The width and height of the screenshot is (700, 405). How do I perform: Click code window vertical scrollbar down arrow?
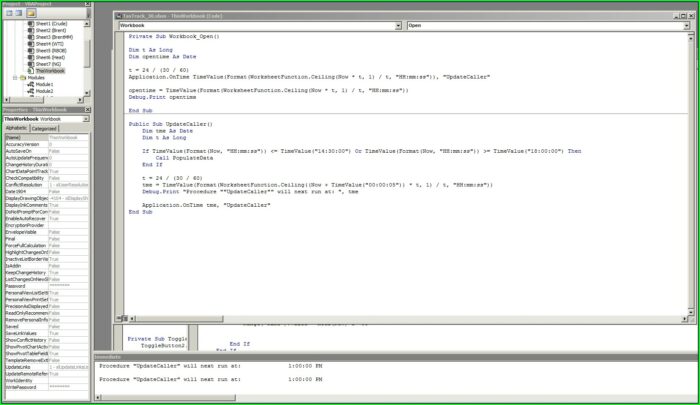(x=691, y=312)
